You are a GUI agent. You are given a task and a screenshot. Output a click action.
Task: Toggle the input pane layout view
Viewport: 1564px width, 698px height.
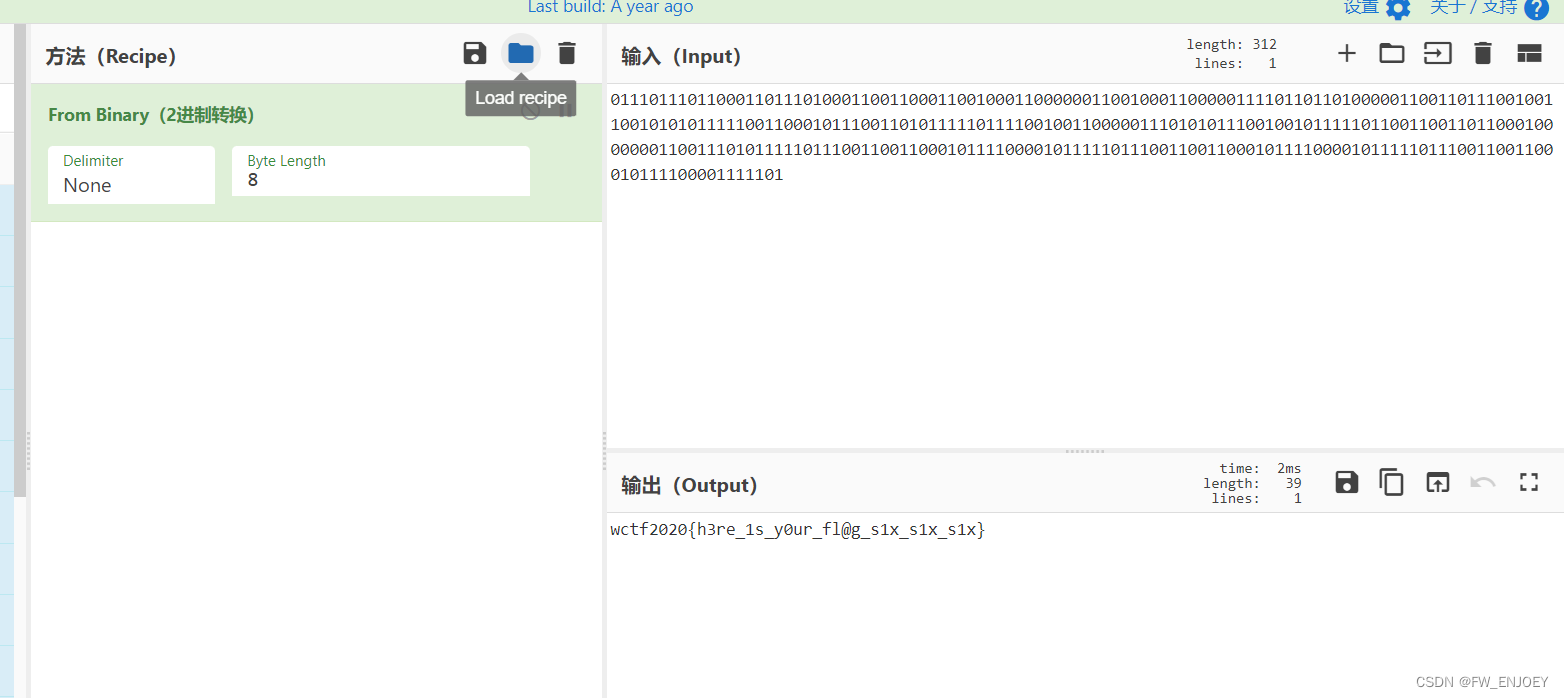1529,52
